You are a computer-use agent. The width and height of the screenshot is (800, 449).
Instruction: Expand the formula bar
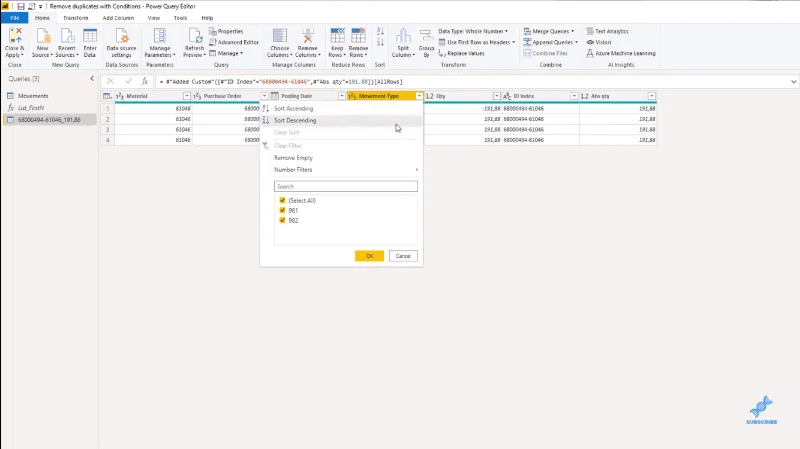(x=793, y=82)
